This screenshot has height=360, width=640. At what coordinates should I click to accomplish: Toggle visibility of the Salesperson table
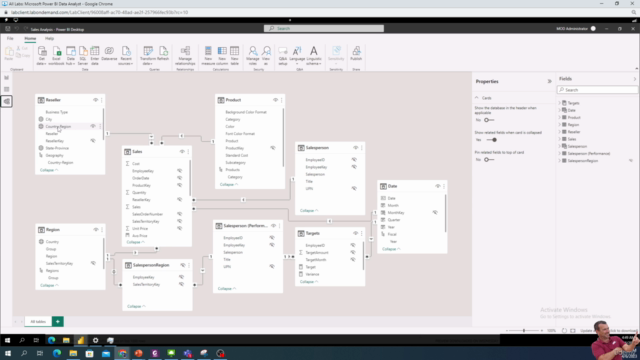coord(356,148)
